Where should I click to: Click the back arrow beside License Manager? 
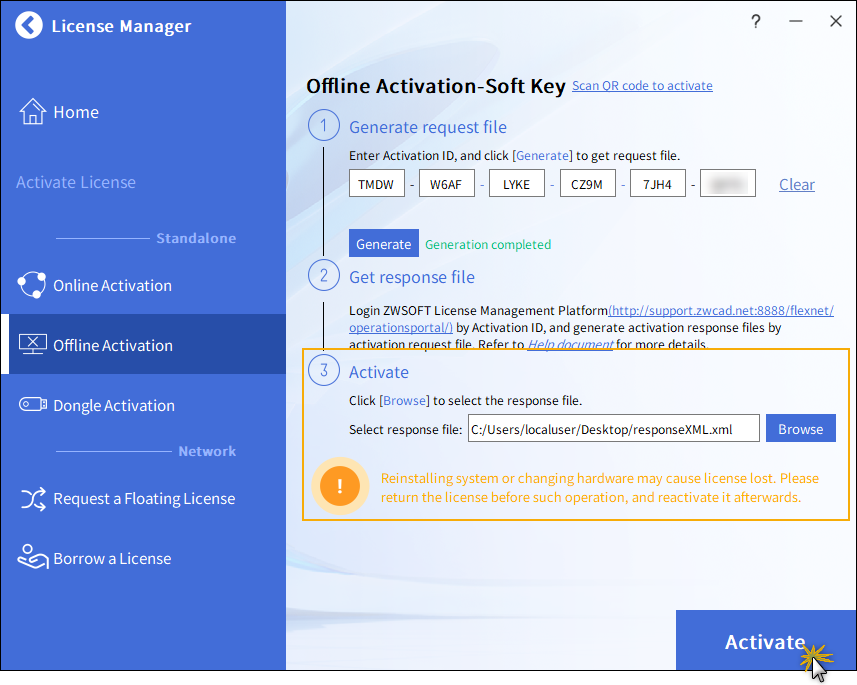pyautogui.click(x=30, y=26)
